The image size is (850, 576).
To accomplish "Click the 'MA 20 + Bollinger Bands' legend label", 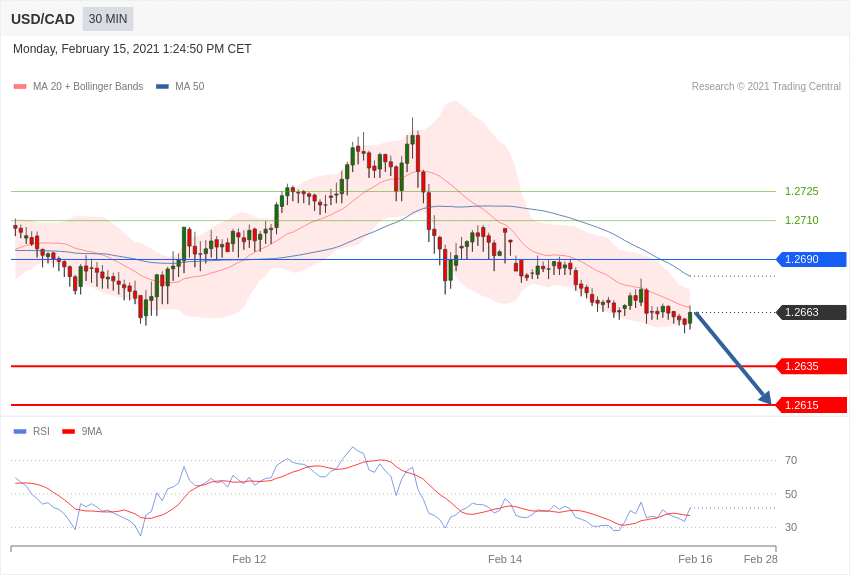I will pos(88,86).
